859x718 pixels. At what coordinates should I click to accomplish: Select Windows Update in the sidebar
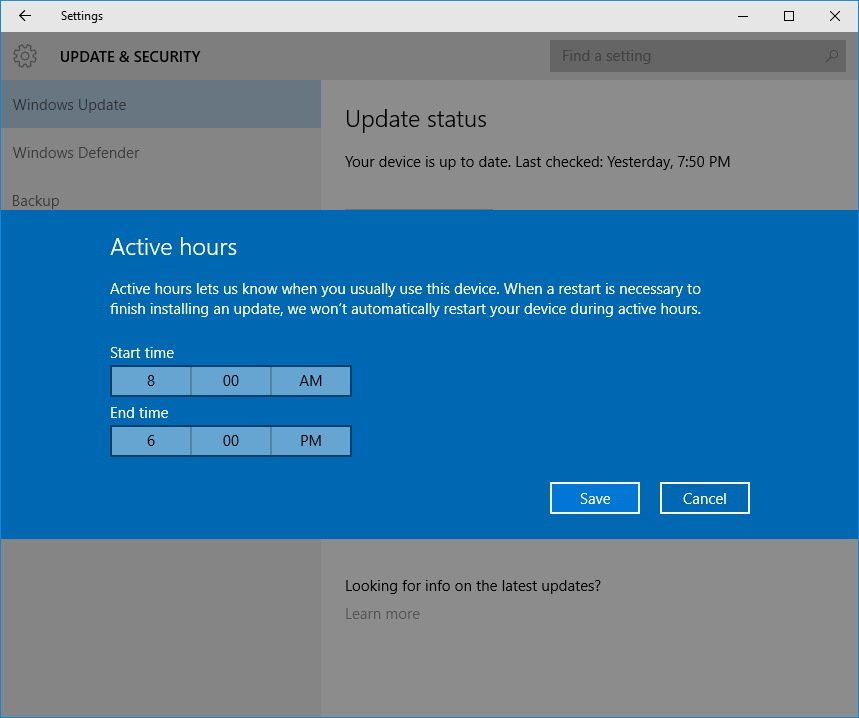pos(69,104)
